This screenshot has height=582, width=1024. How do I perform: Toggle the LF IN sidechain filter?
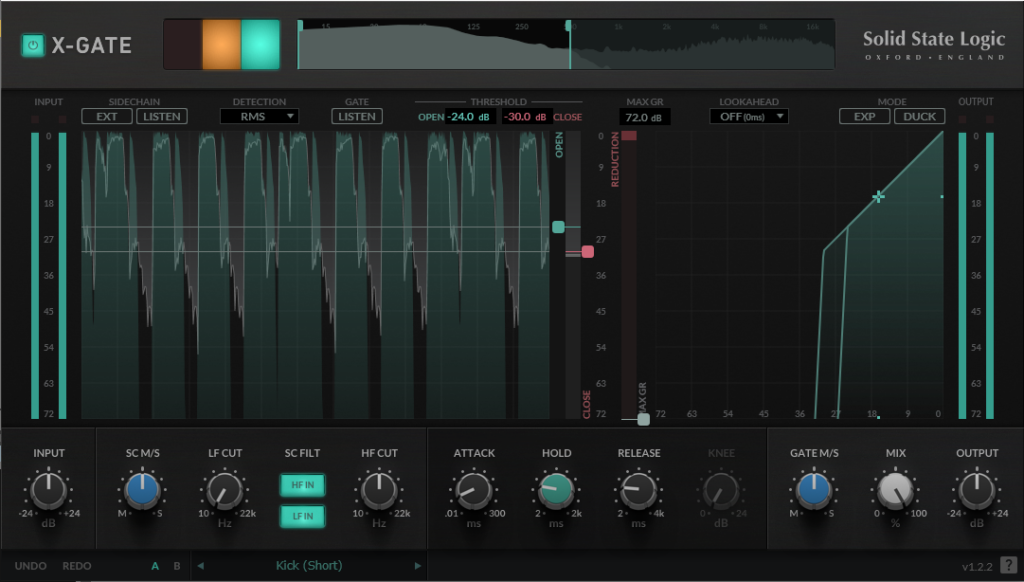click(x=302, y=516)
